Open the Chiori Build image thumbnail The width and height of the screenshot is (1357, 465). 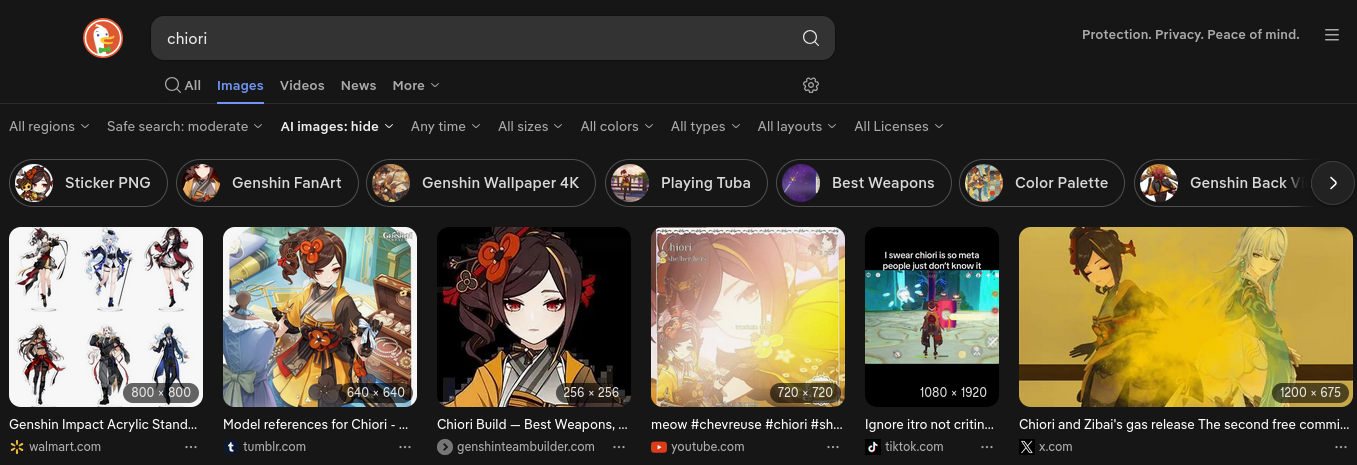[x=534, y=317]
